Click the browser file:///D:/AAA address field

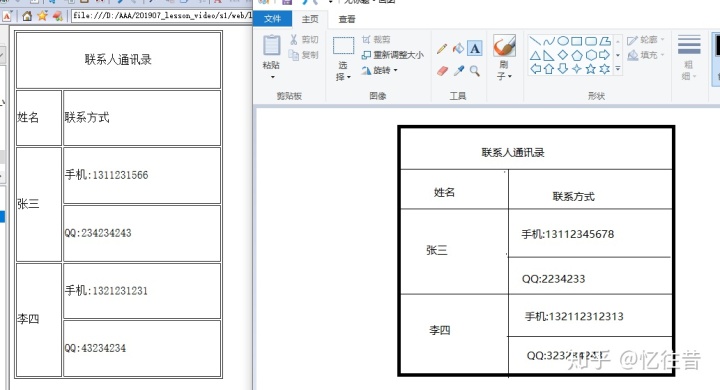[x=162, y=16]
